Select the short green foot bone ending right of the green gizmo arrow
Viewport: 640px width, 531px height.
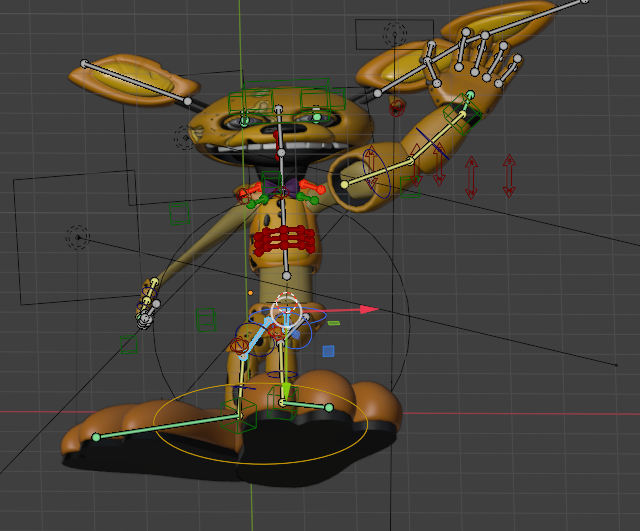point(306,405)
